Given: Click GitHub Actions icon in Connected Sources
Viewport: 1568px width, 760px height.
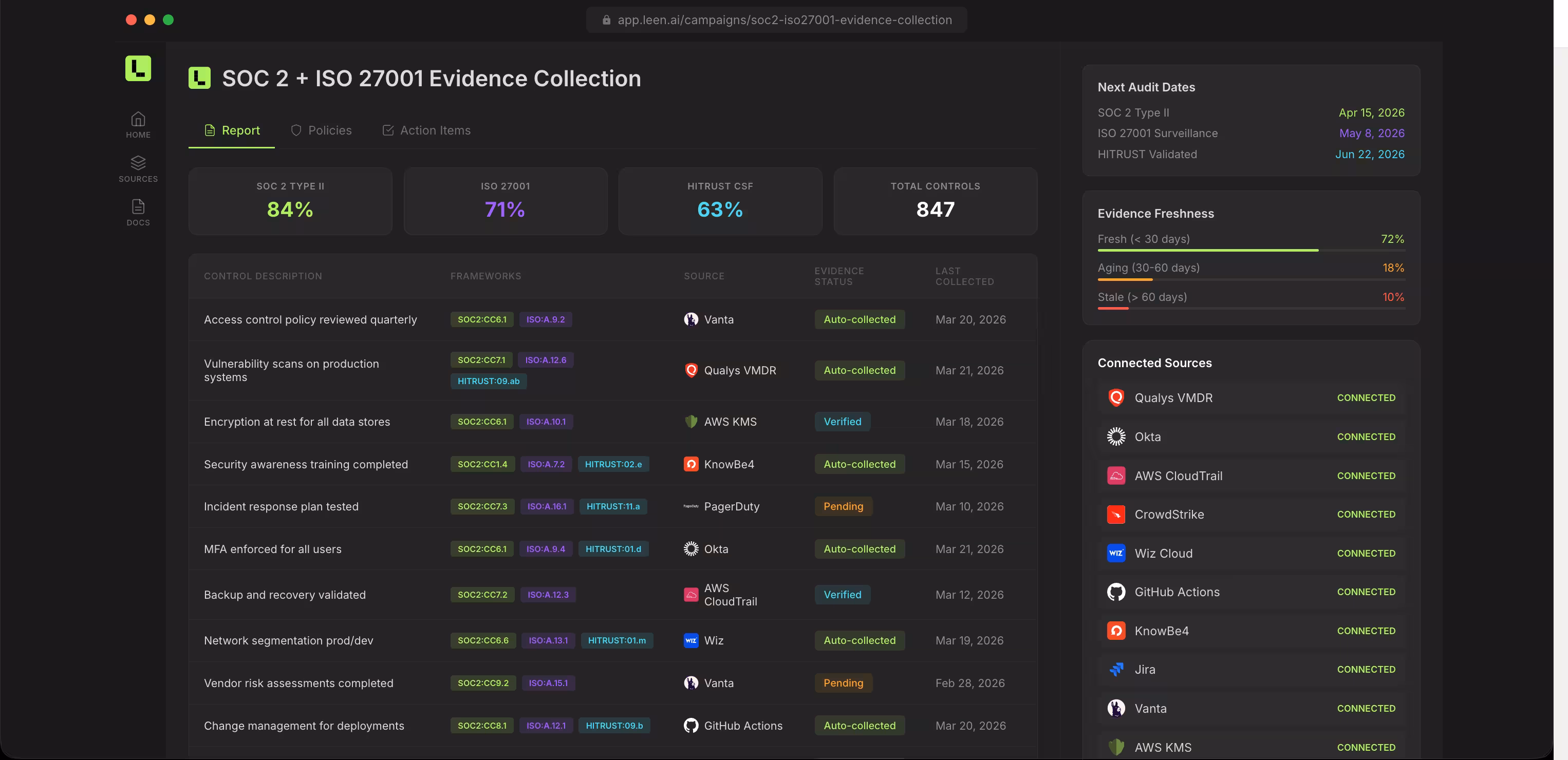Looking at the screenshot, I should [x=1116, y=592].
